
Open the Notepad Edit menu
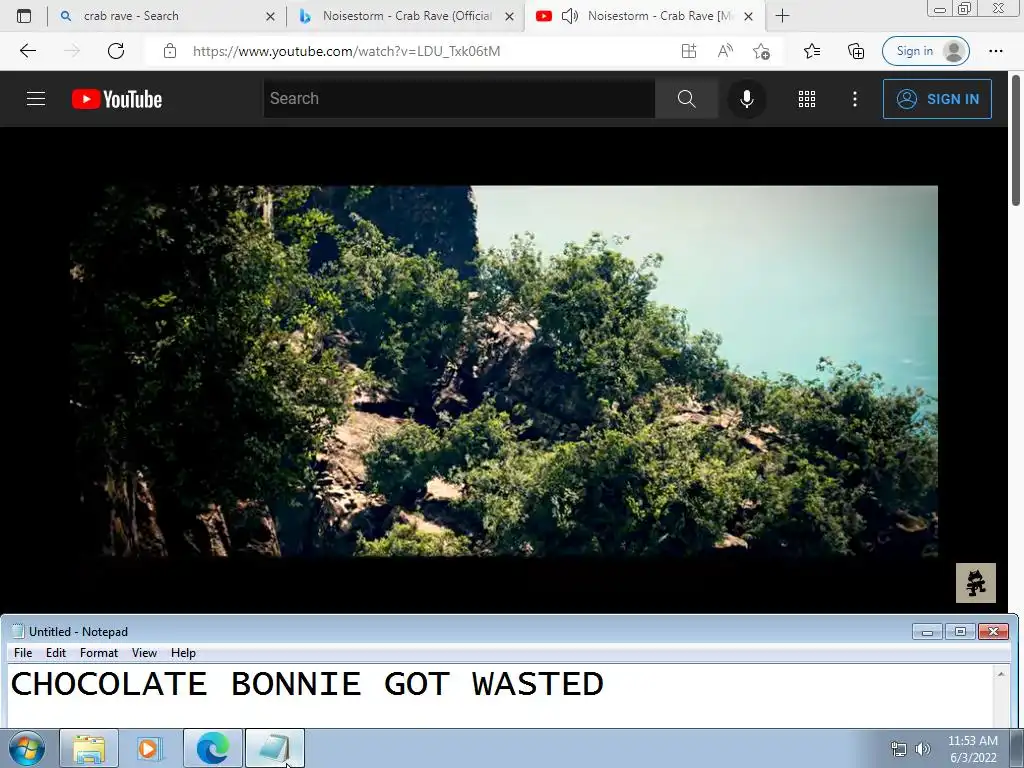point(56,652)
